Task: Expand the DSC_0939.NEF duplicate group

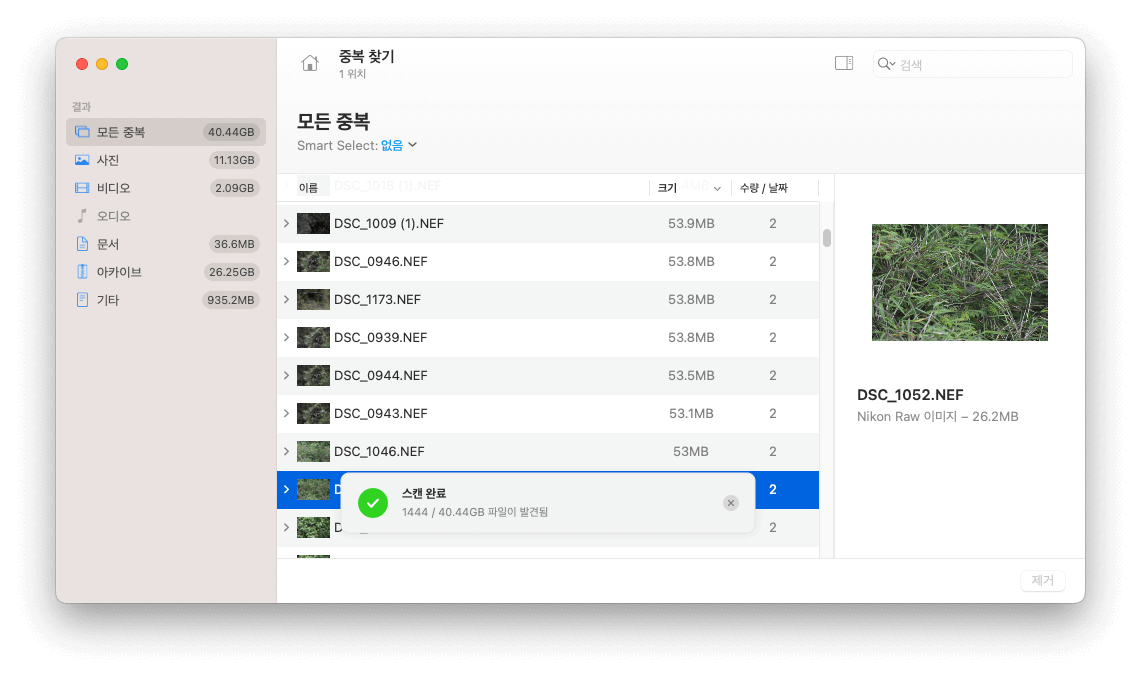Action: (287, 337)
